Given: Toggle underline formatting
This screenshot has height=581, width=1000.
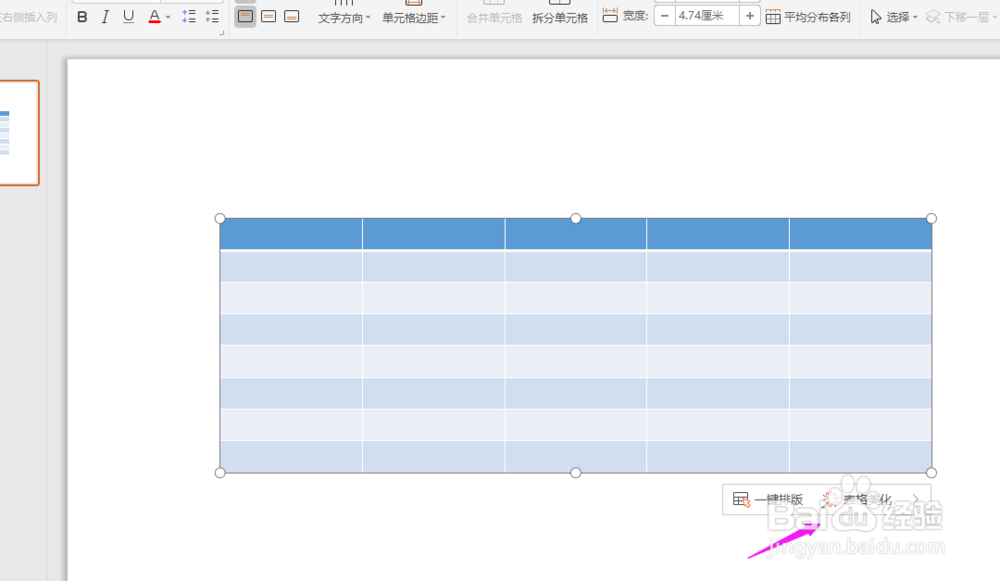Looking at the screenshot, I should click(127, 17).
